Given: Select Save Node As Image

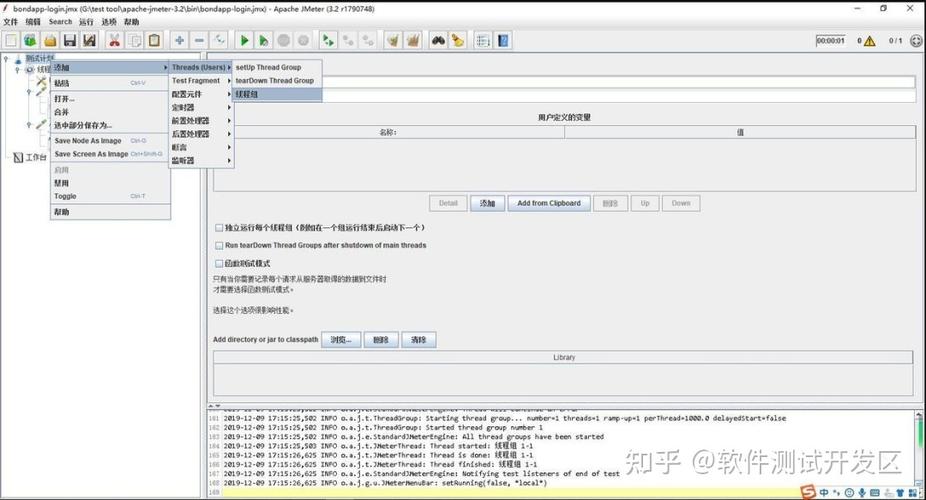Looking at the screenshot, I should [x=110, y=140].
